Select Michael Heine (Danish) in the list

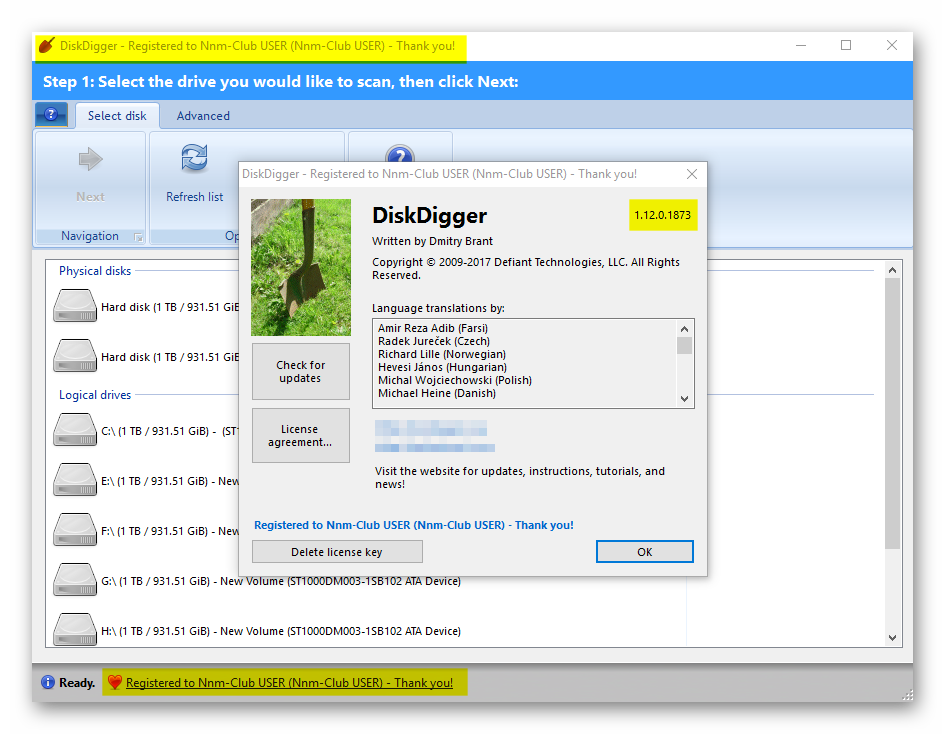tap(437, 393)
